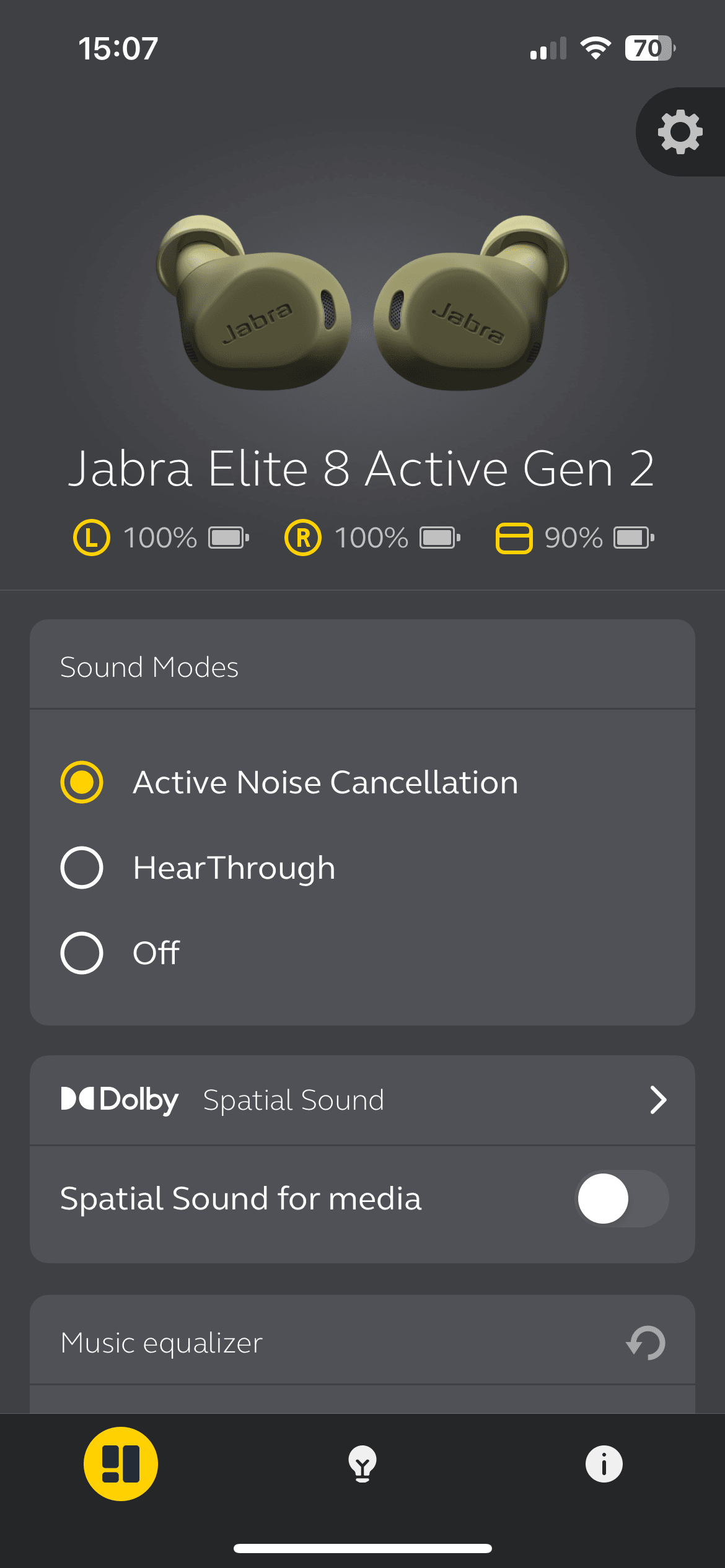
Task: Open the lightbulb tips tab
Action: point(362,1464)
